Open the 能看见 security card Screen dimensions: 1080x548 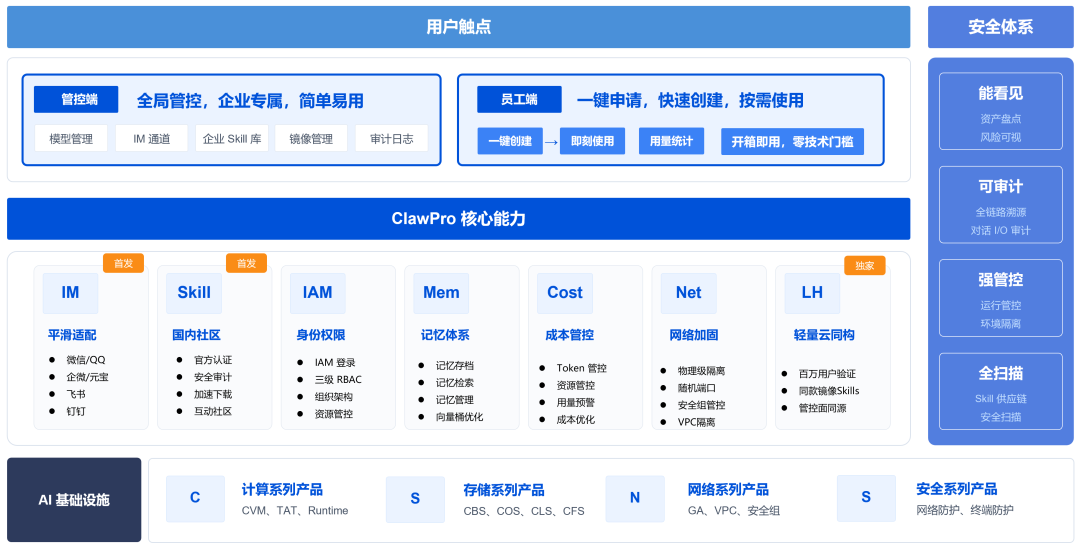(1001, 111)
